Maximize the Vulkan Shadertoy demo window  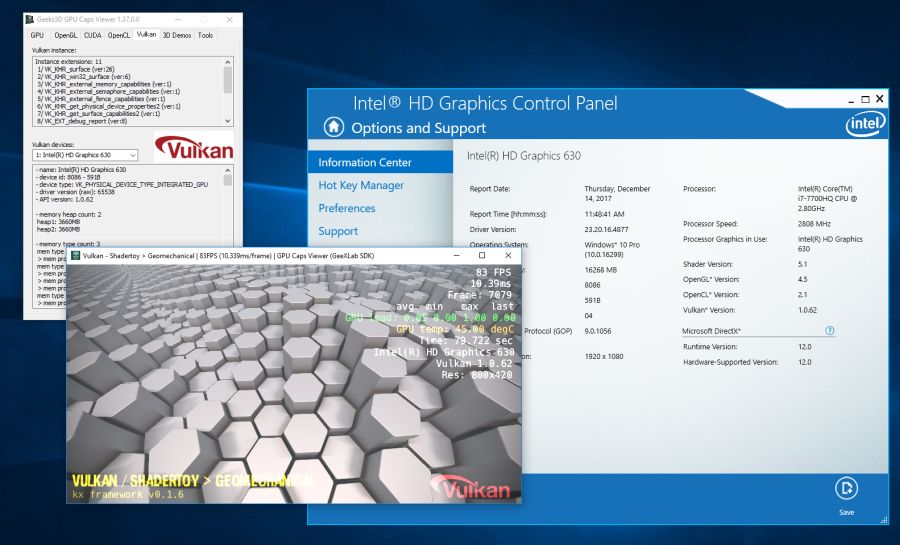(482, 255)
